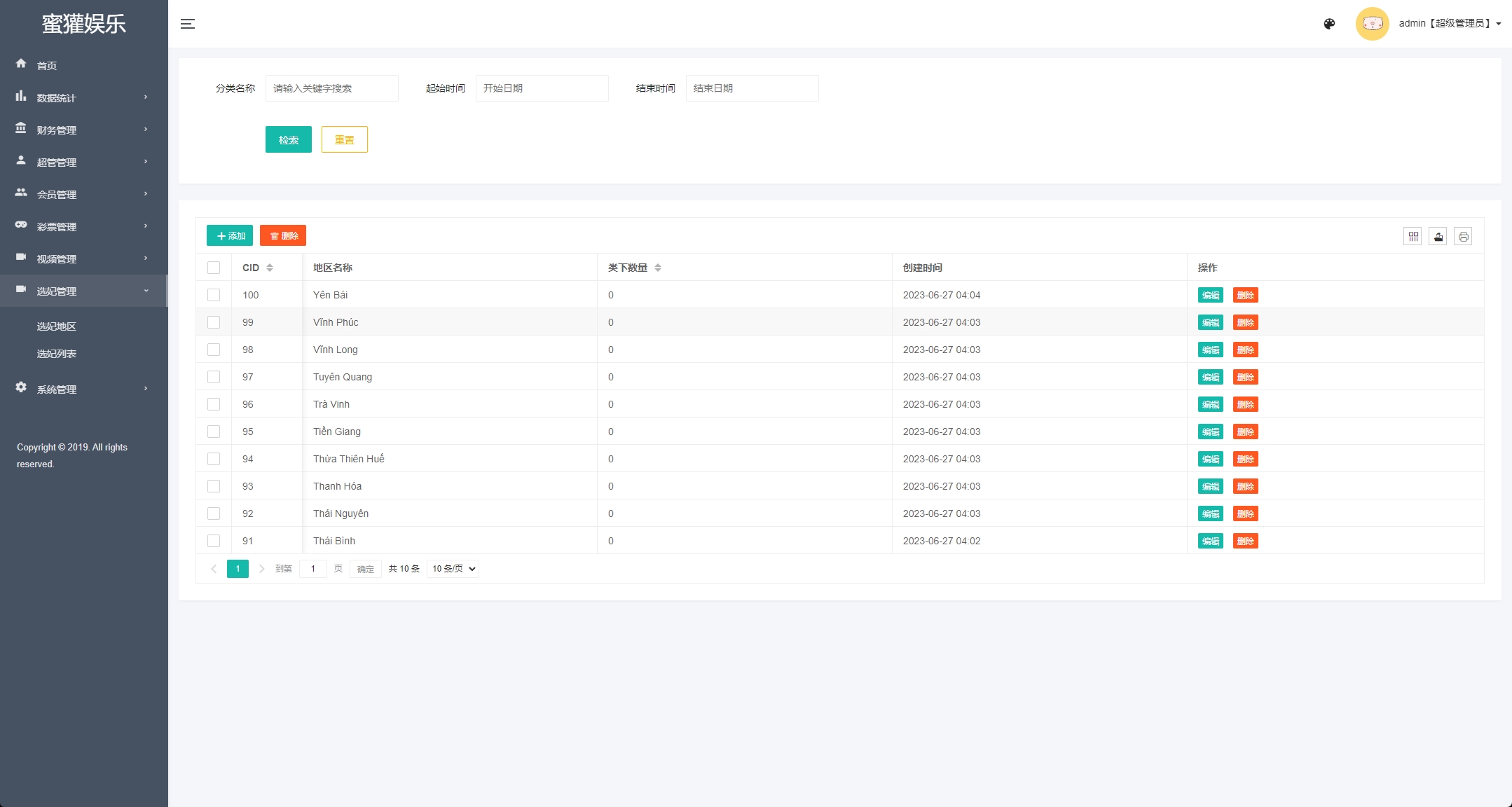Viewport: 1512px width, 807px height.
Task: Click the green 检索 search button
Action: point(288,139)
